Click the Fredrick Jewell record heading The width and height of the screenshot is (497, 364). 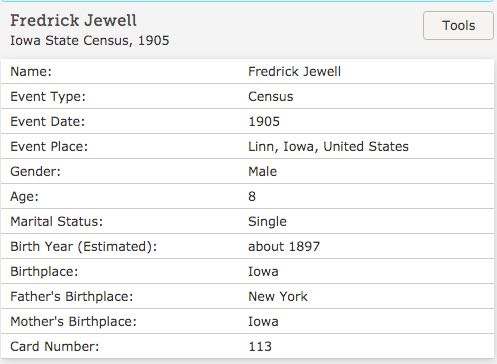click(73, 21)
